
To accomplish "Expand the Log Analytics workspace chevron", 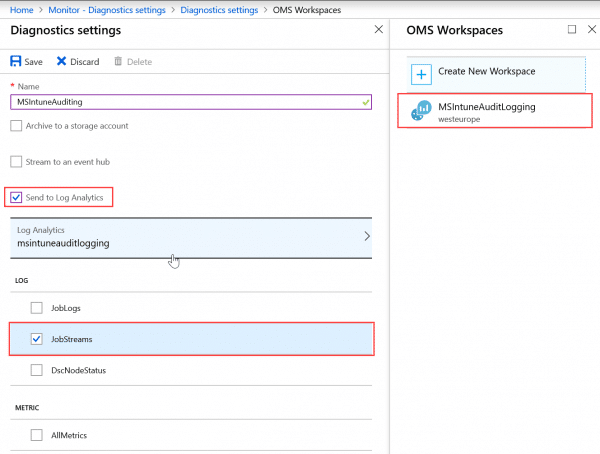I will (367, 236).
